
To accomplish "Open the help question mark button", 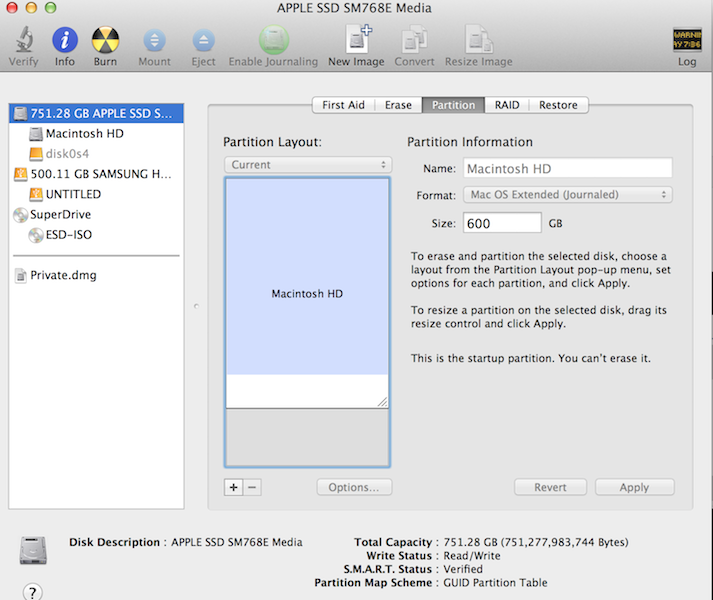I will (x=32, y=591).
